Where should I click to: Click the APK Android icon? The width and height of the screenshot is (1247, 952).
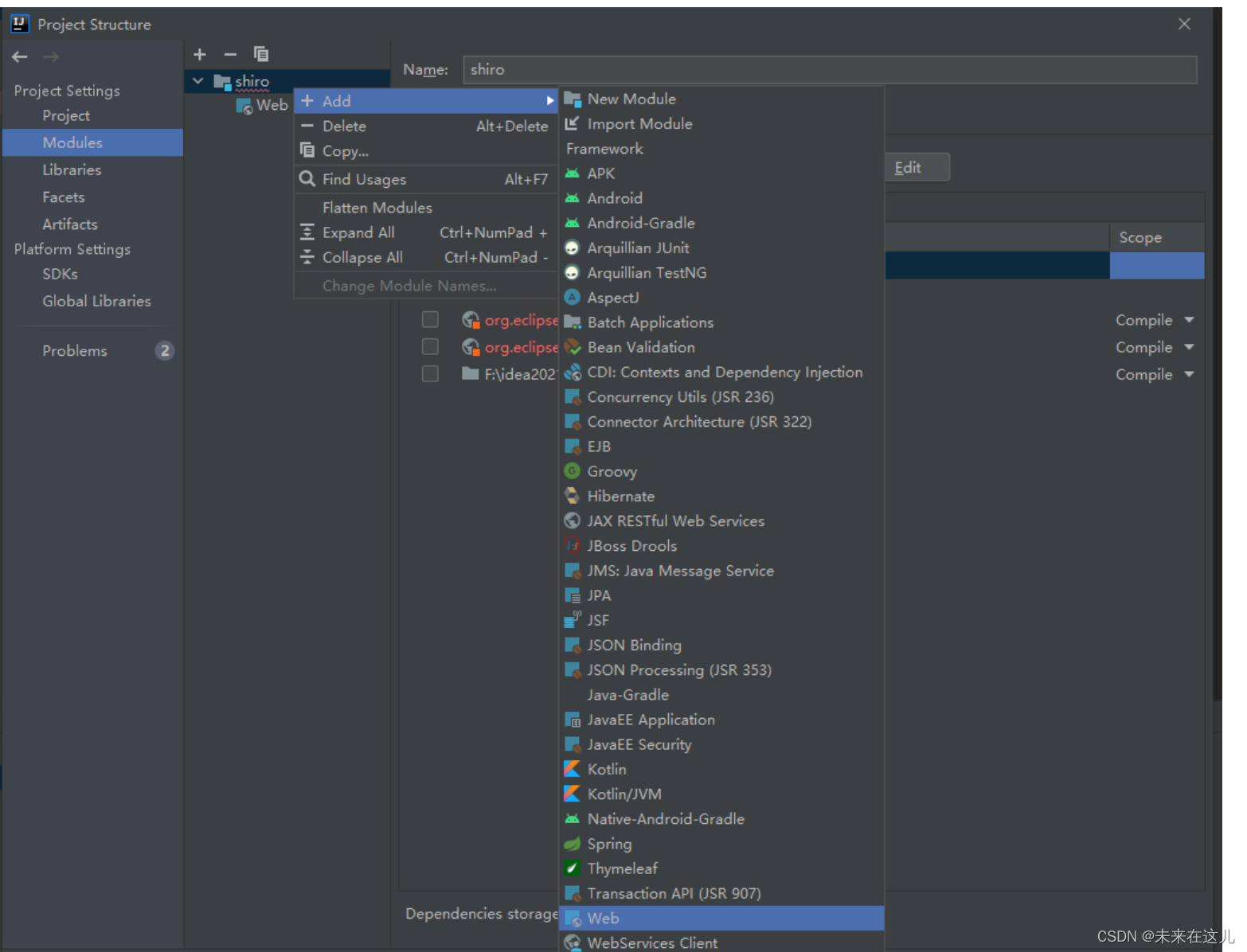tap(572, 174)
